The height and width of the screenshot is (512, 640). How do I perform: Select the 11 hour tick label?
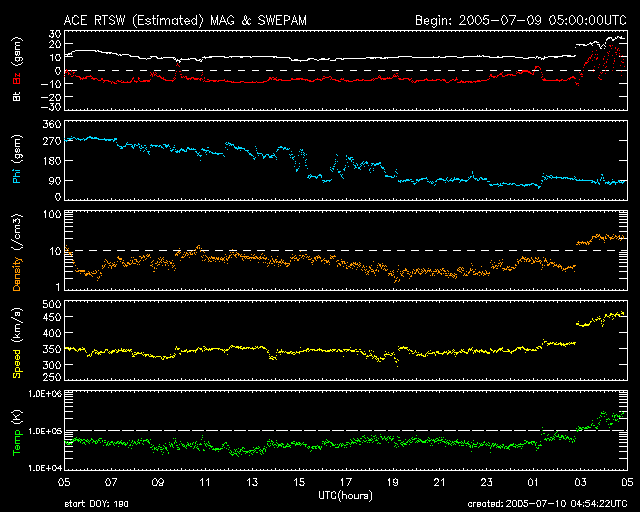coord(205,481)
